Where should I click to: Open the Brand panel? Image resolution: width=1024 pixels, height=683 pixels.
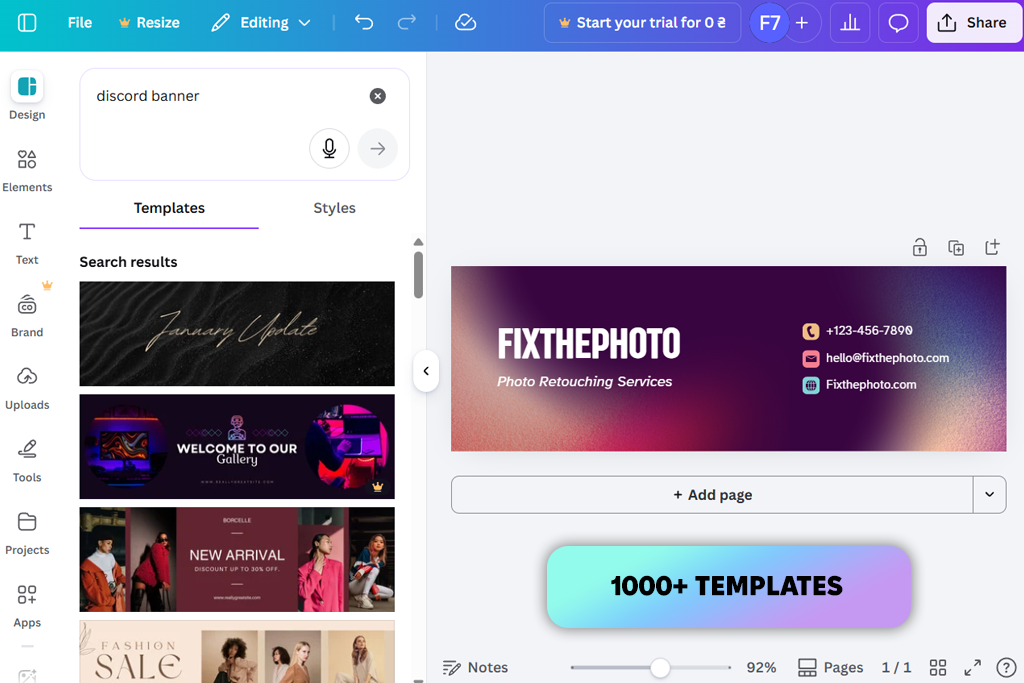[x=27, y=315]
